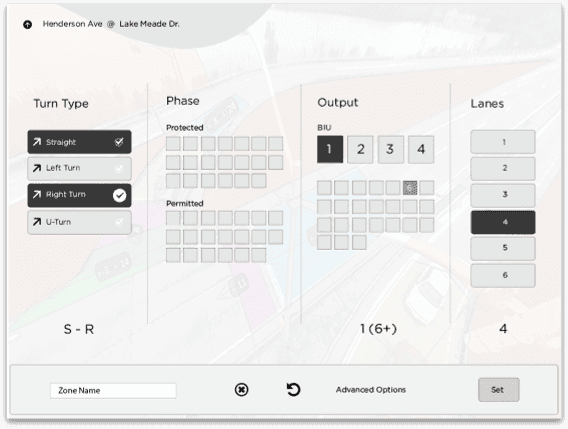Click the Left Turn checkmark
568x429 pixels.
tap(119, 169)
